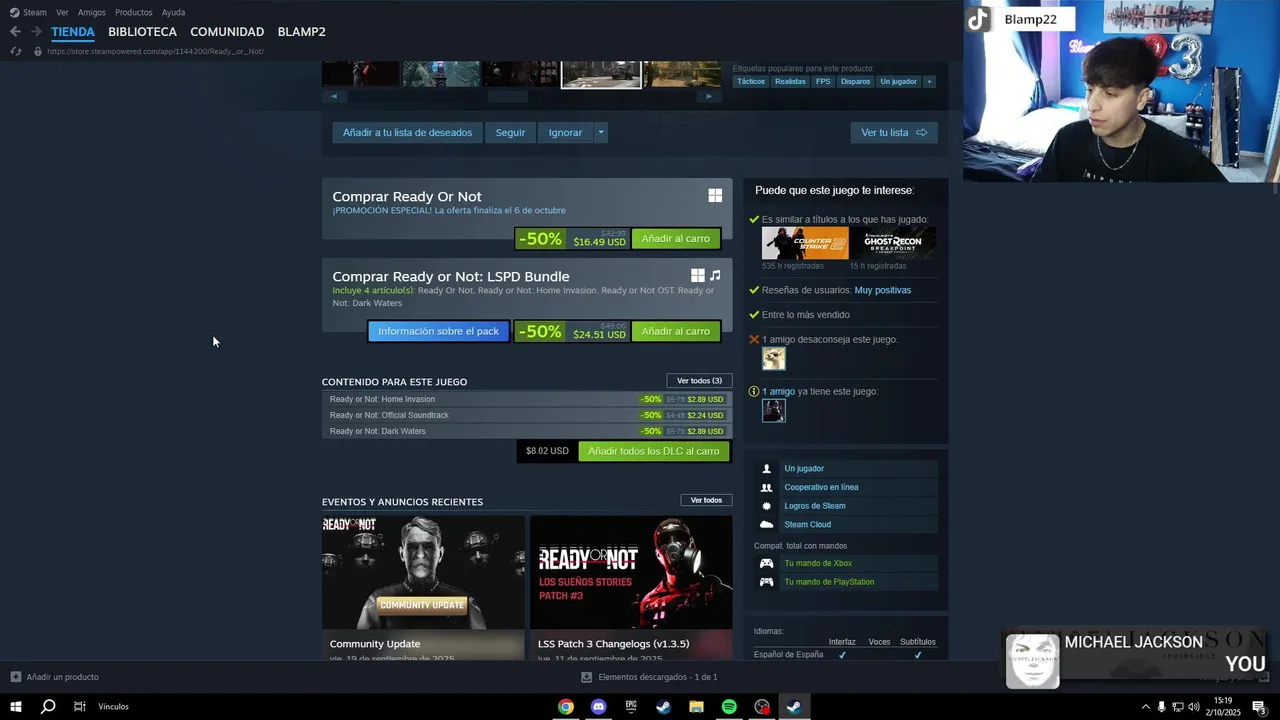Screen dimensions: 1280x720
Task: Go forward with the Steam forward arrow
Action: coord(36,32)
